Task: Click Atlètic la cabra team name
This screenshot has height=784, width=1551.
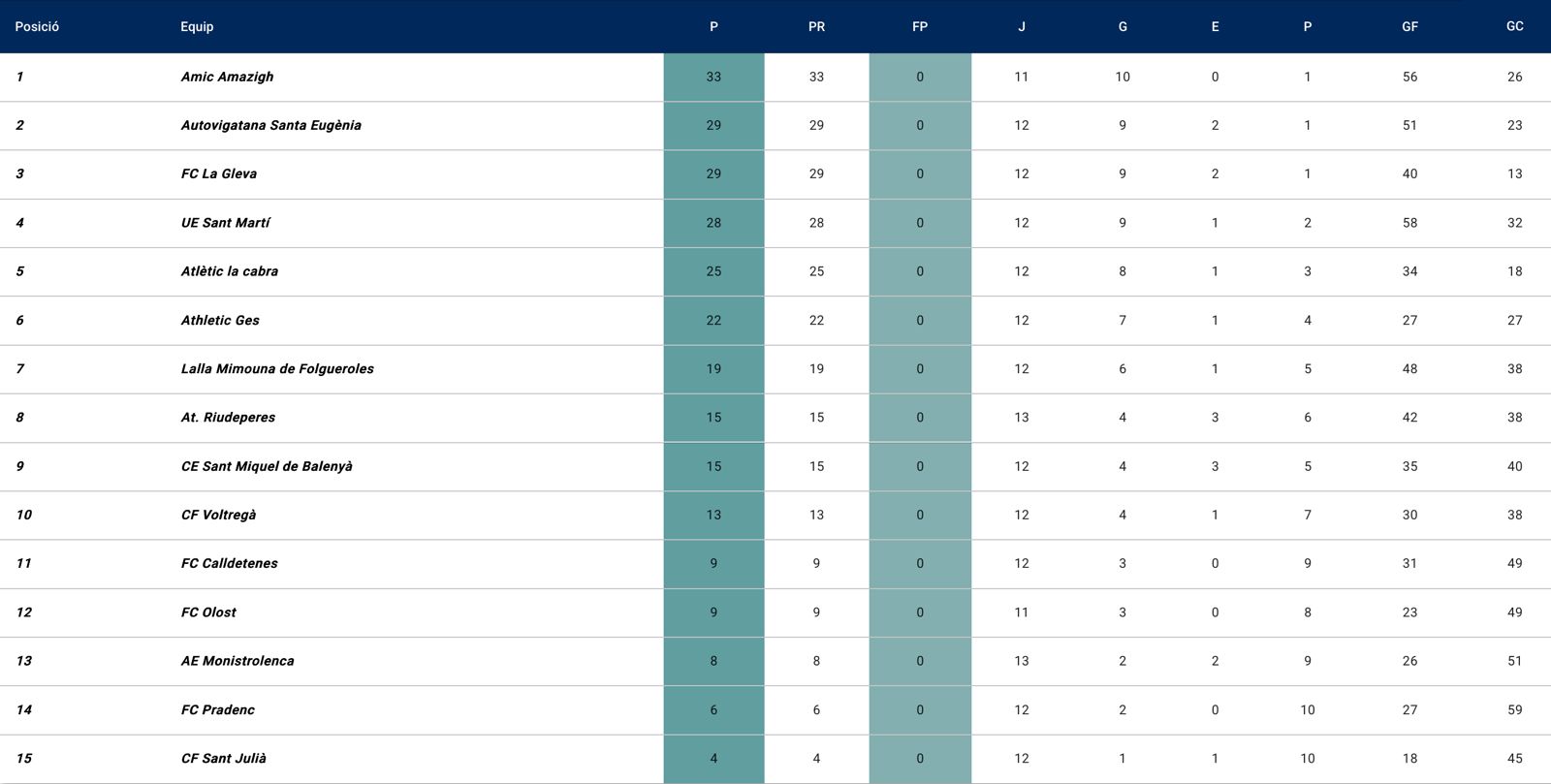Action: [x=229, y=271]
